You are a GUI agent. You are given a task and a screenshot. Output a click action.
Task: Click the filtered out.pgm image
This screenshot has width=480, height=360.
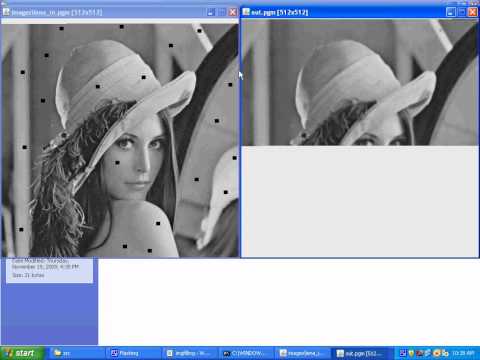360,83
